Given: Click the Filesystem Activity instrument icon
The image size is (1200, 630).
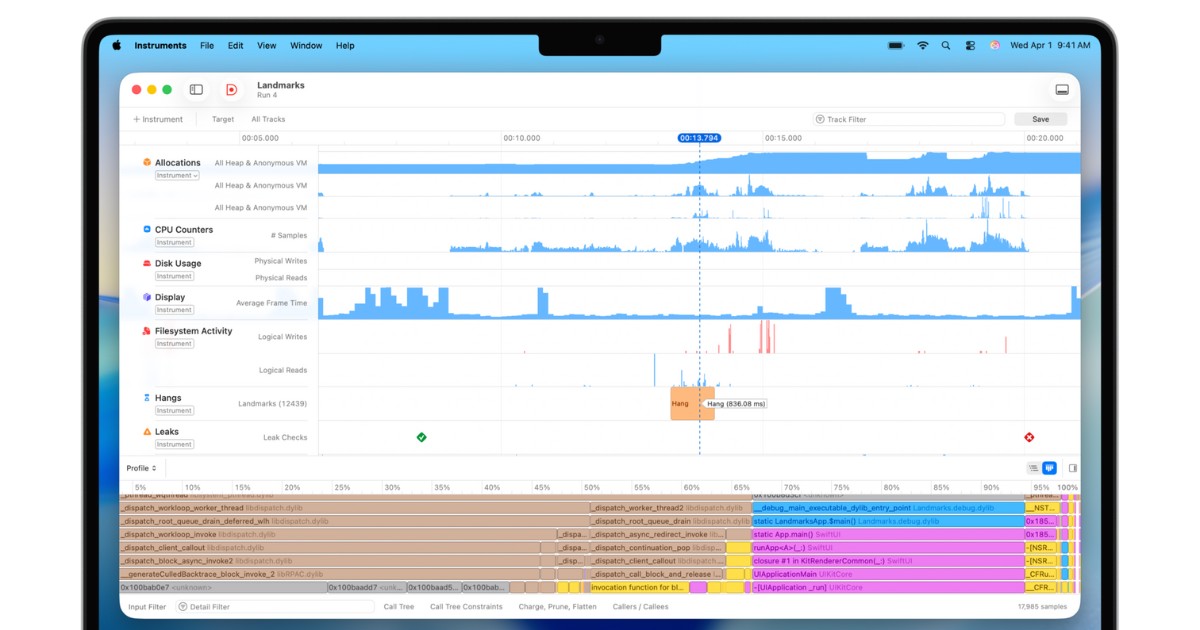Looking at the screenshot, I should [147, 331].
